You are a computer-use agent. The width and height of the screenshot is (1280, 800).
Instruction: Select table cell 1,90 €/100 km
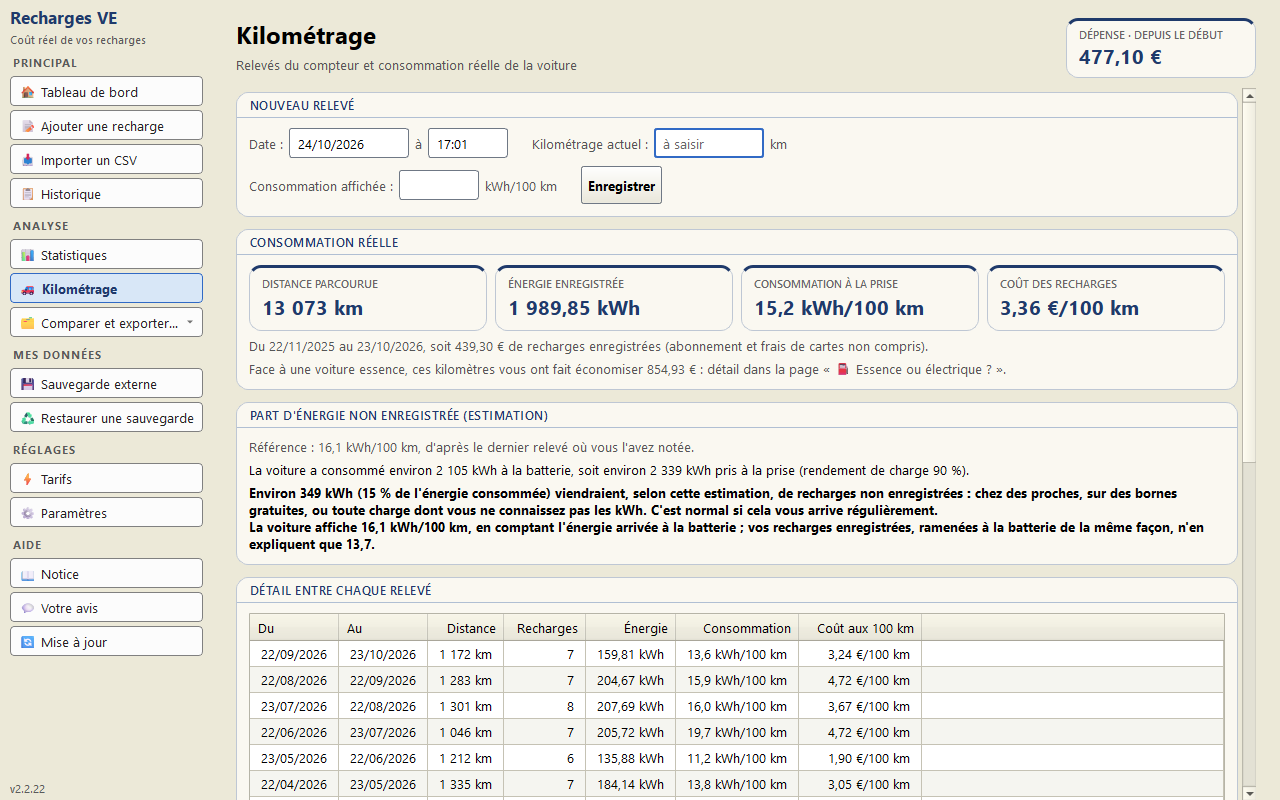(x=860, y=759)
